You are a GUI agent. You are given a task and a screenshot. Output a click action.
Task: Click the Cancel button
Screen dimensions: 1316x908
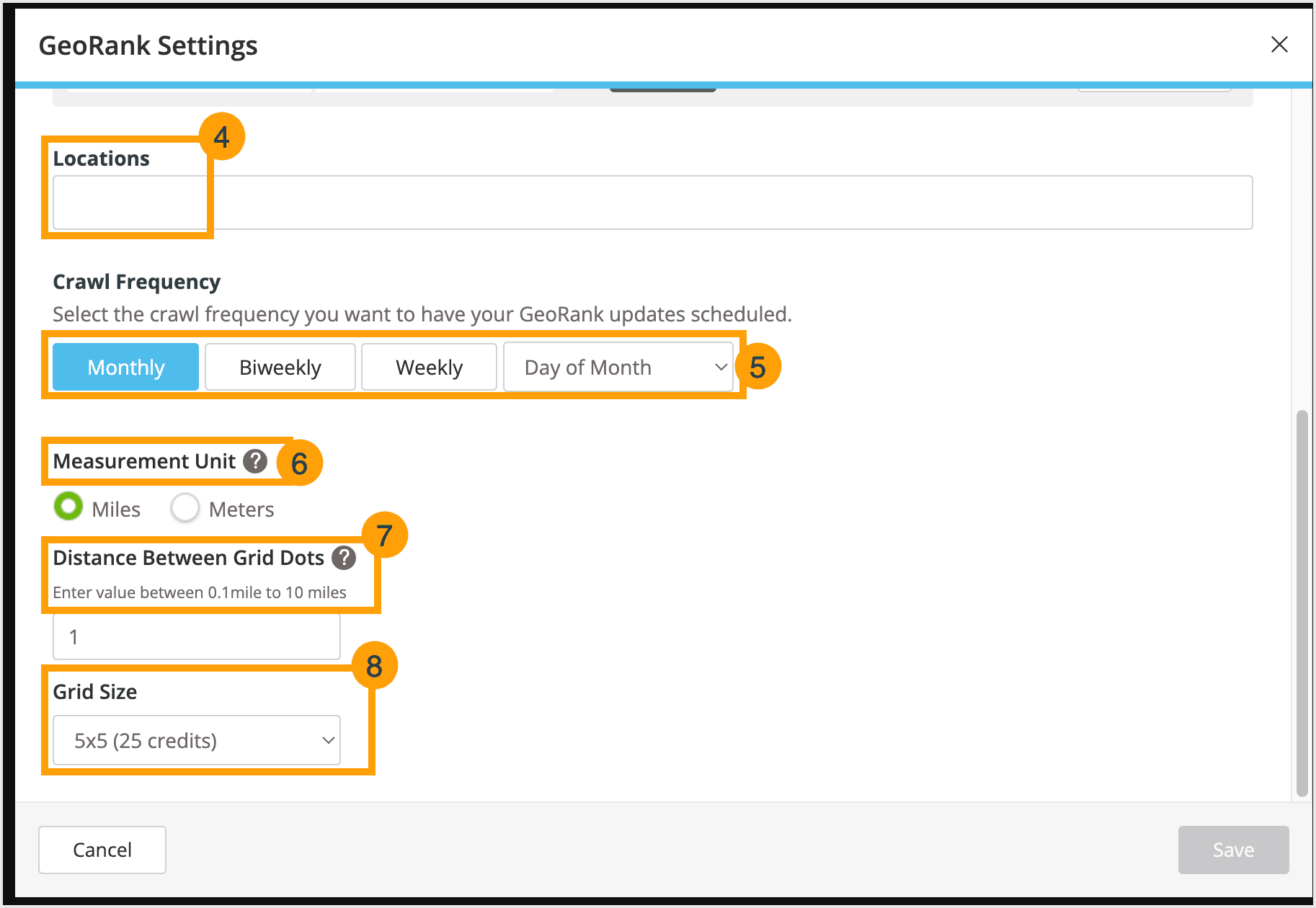point(102,850)
